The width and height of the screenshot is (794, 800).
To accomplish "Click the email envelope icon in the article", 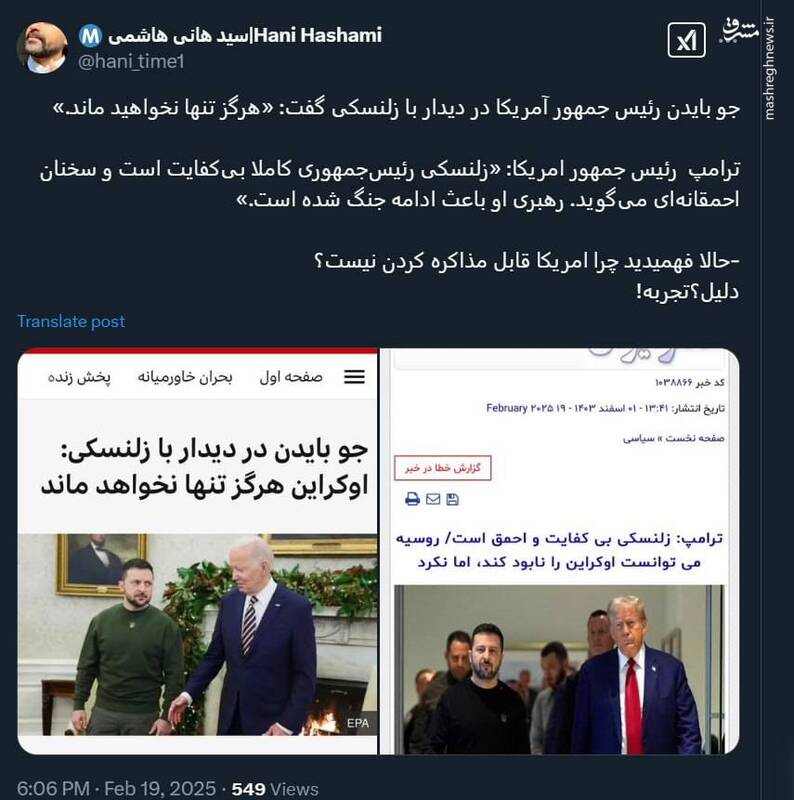I will [433, 499].
